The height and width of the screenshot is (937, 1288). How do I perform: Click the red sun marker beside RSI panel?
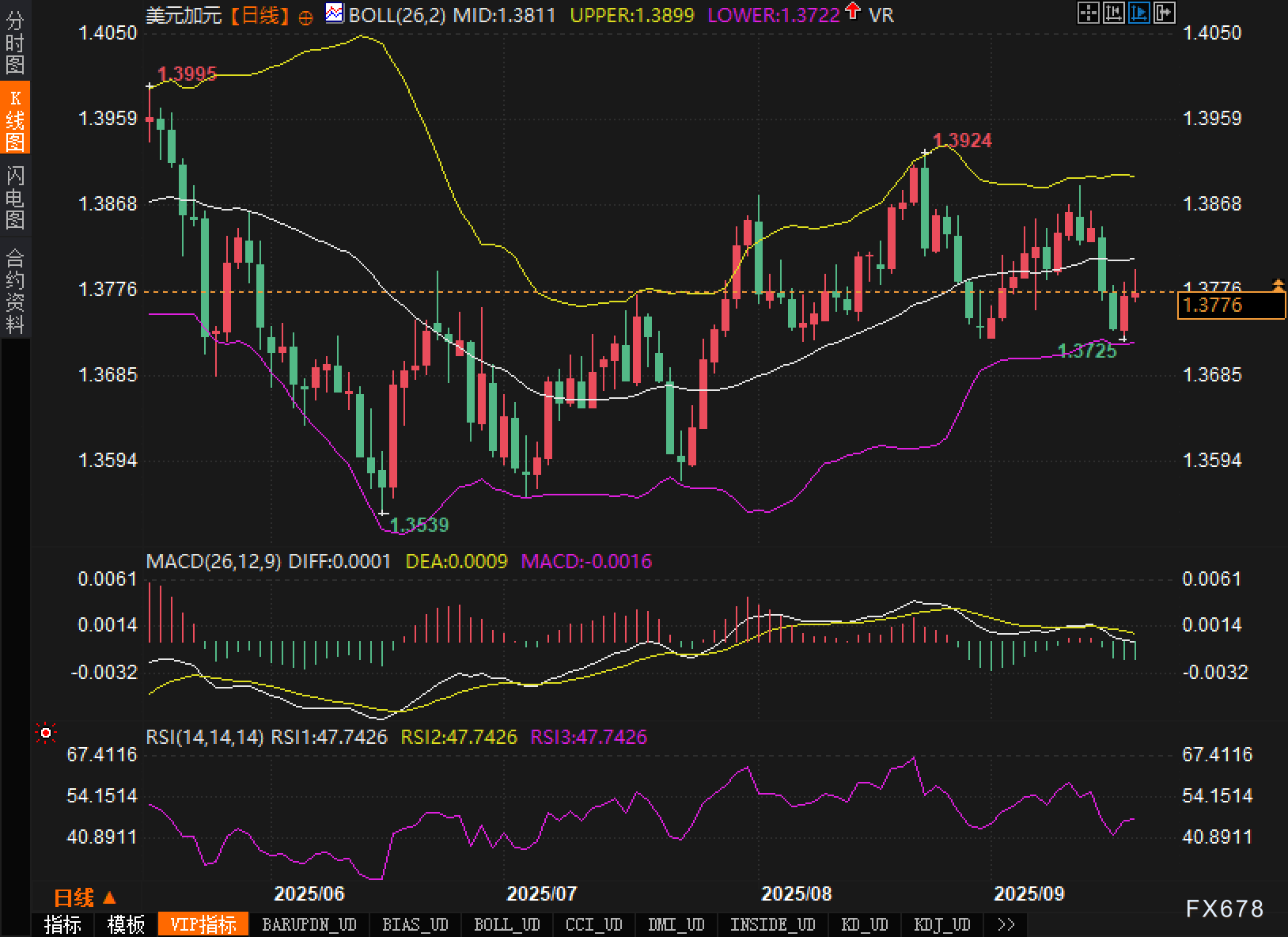[46, 734]
